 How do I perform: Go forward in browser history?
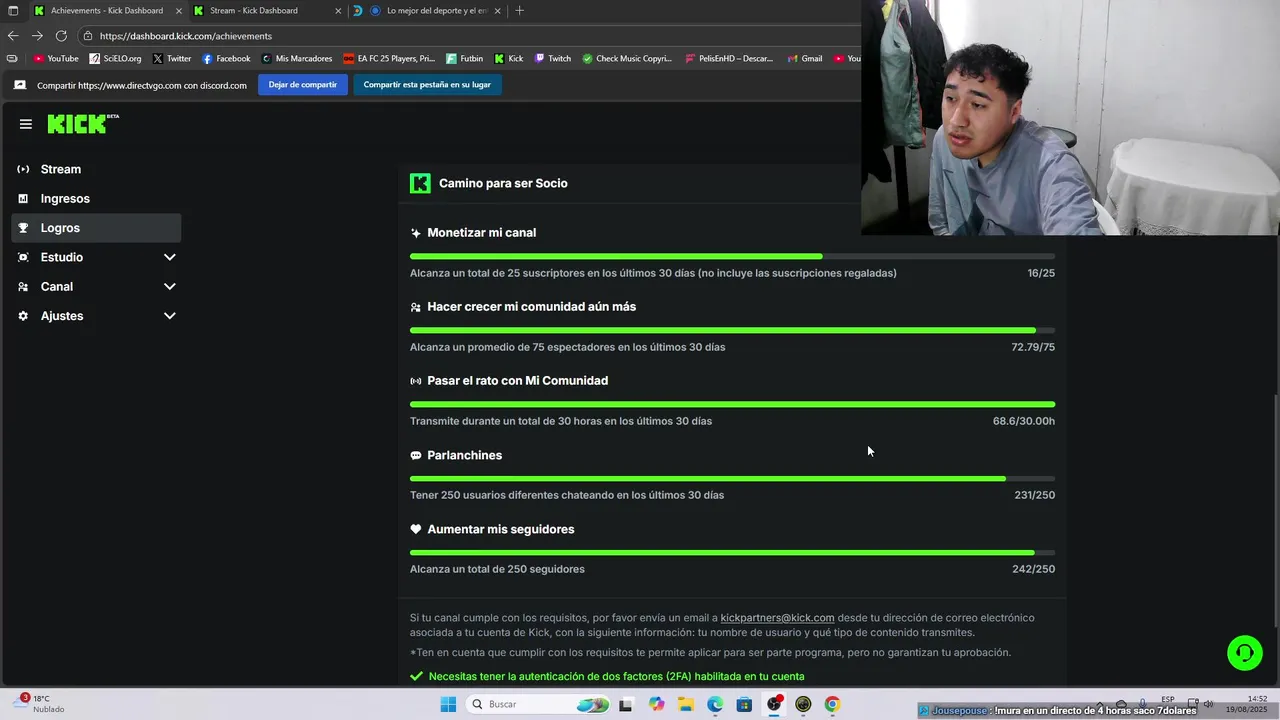pyautogui.click(x=37, y=36)
